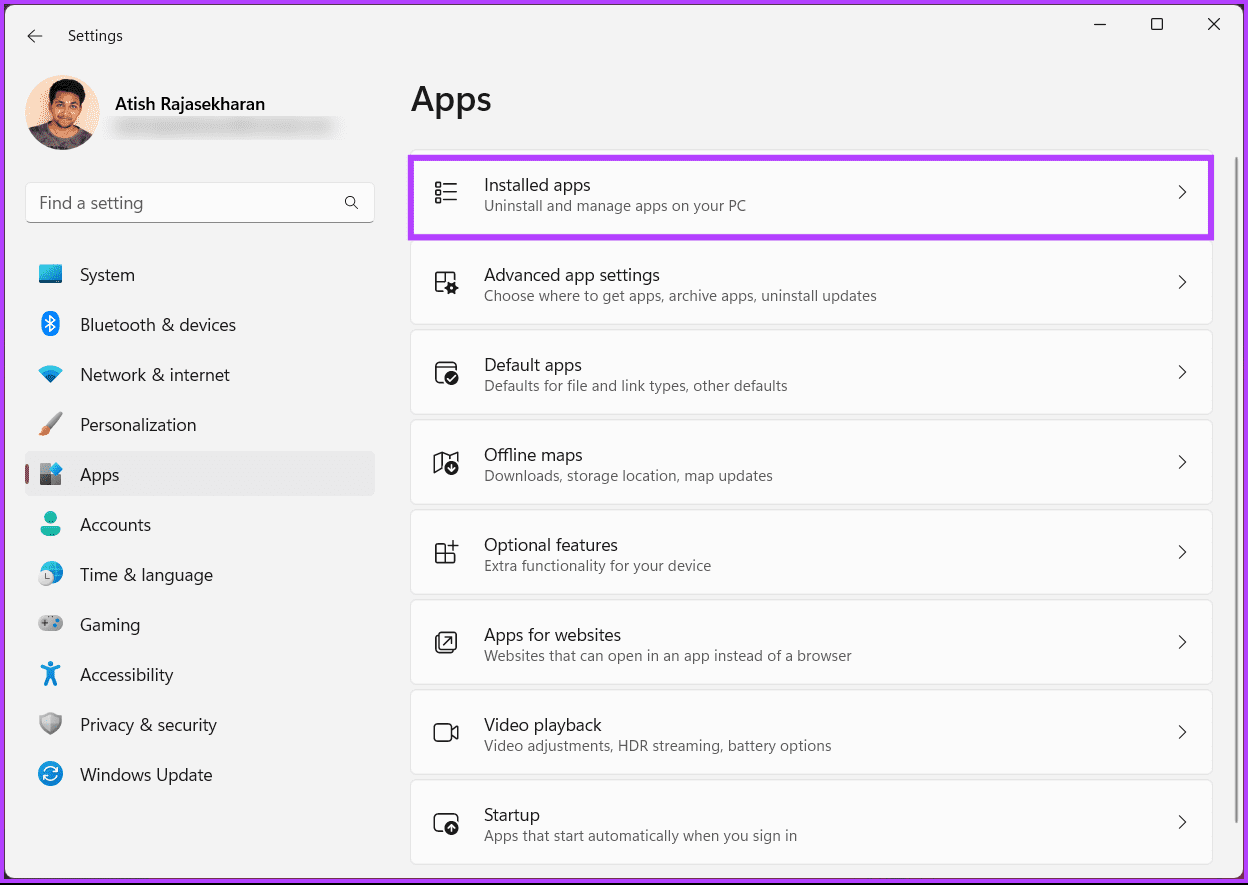Click the Windows Update refresh icon

pyautogui.click(x=51, y=774)
